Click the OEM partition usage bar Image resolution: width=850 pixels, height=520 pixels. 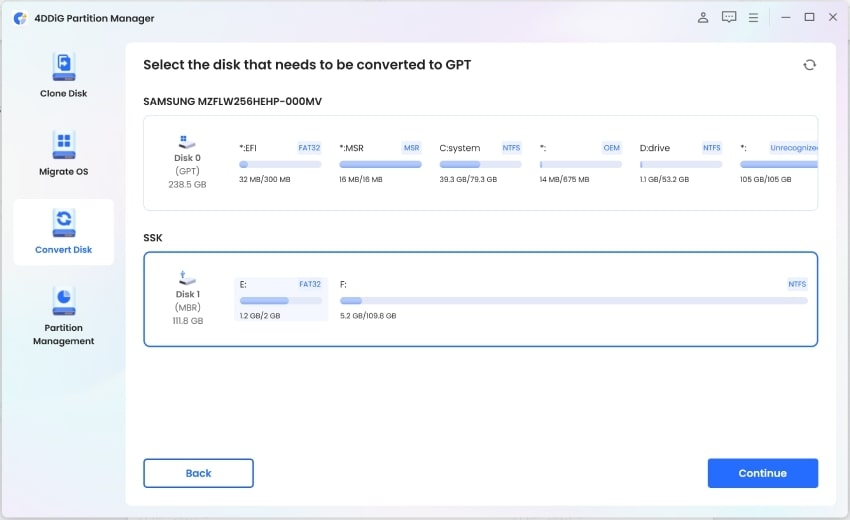tap(581, 164)
